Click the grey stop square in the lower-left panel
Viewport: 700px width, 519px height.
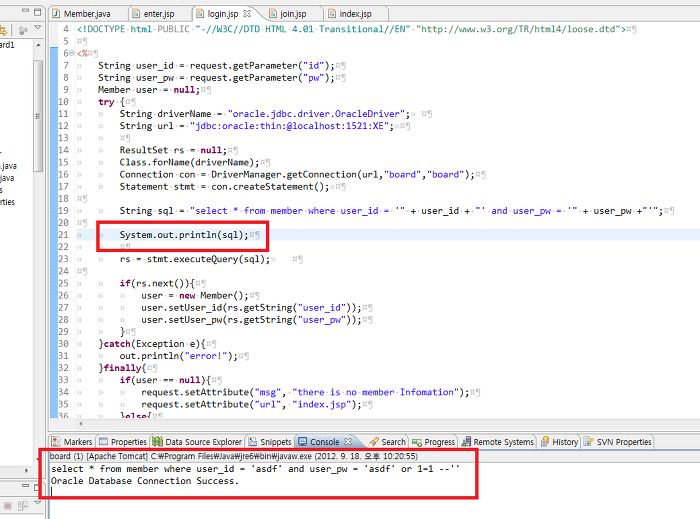[8, 506]
